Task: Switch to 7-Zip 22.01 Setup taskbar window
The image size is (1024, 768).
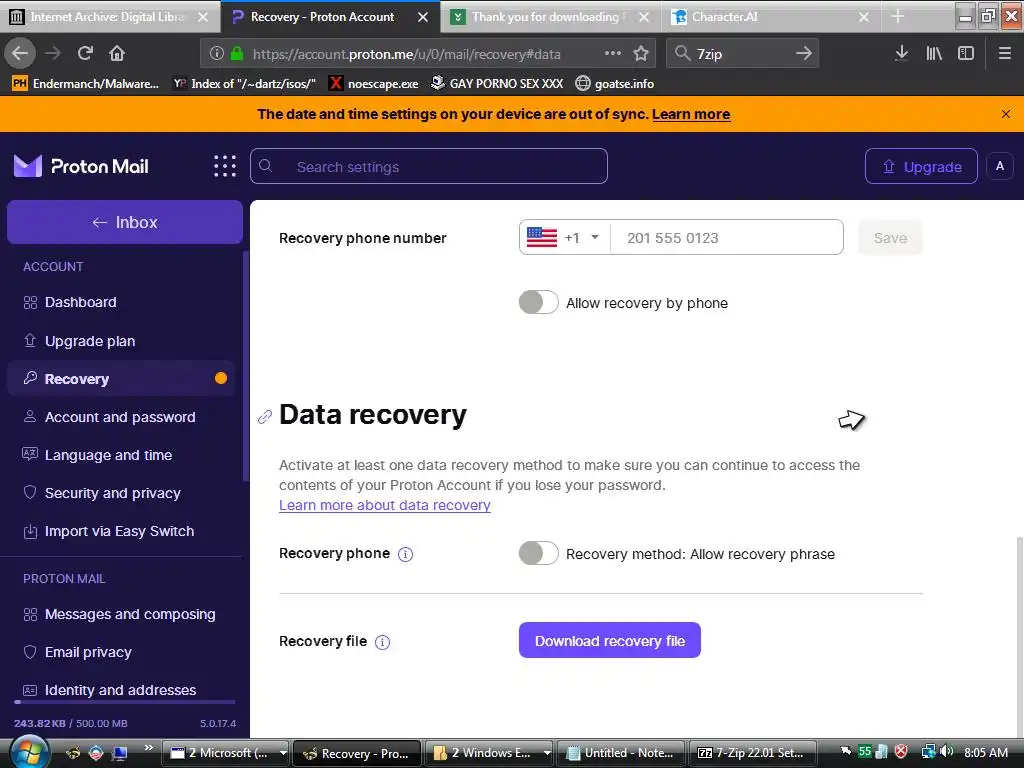Action: click(x=752, y=753)
